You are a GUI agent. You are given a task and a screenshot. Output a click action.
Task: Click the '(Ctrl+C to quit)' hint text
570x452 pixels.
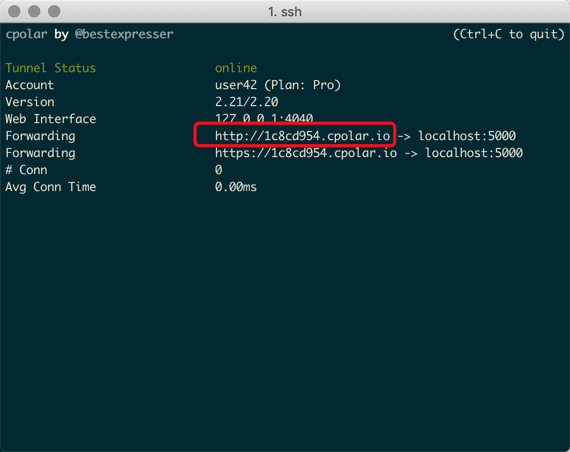click(x=509, y=34)
